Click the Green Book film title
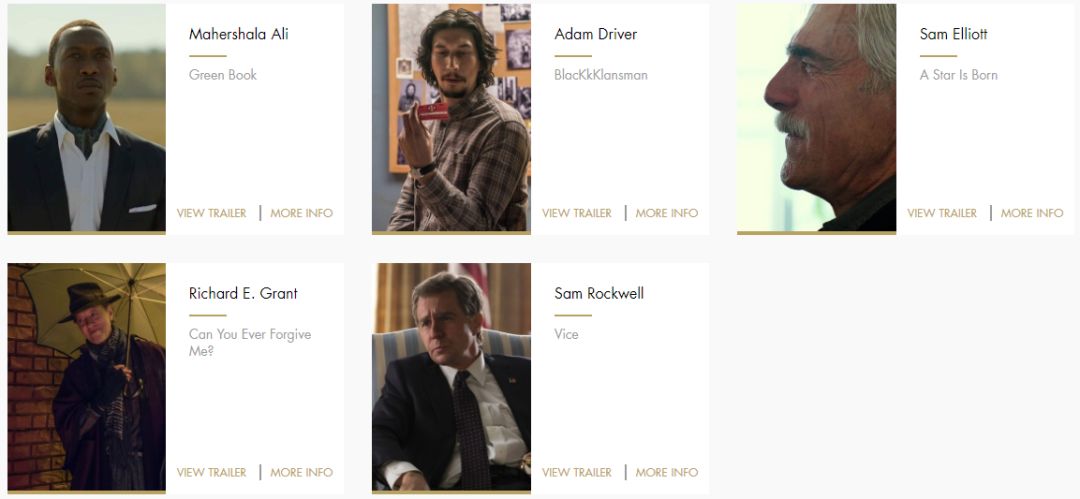This screenshot has height=499, width=1080. (x=222, y=74)
